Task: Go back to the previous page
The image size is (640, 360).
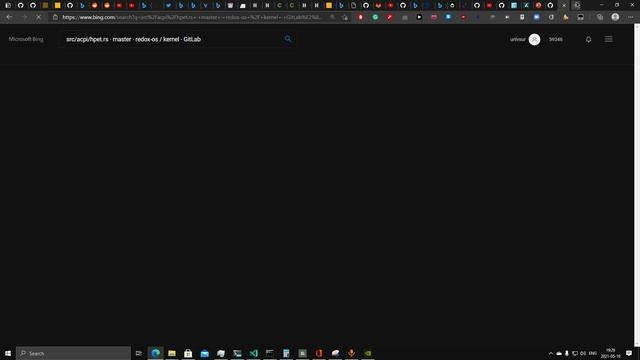Action: tap(9, 17)
